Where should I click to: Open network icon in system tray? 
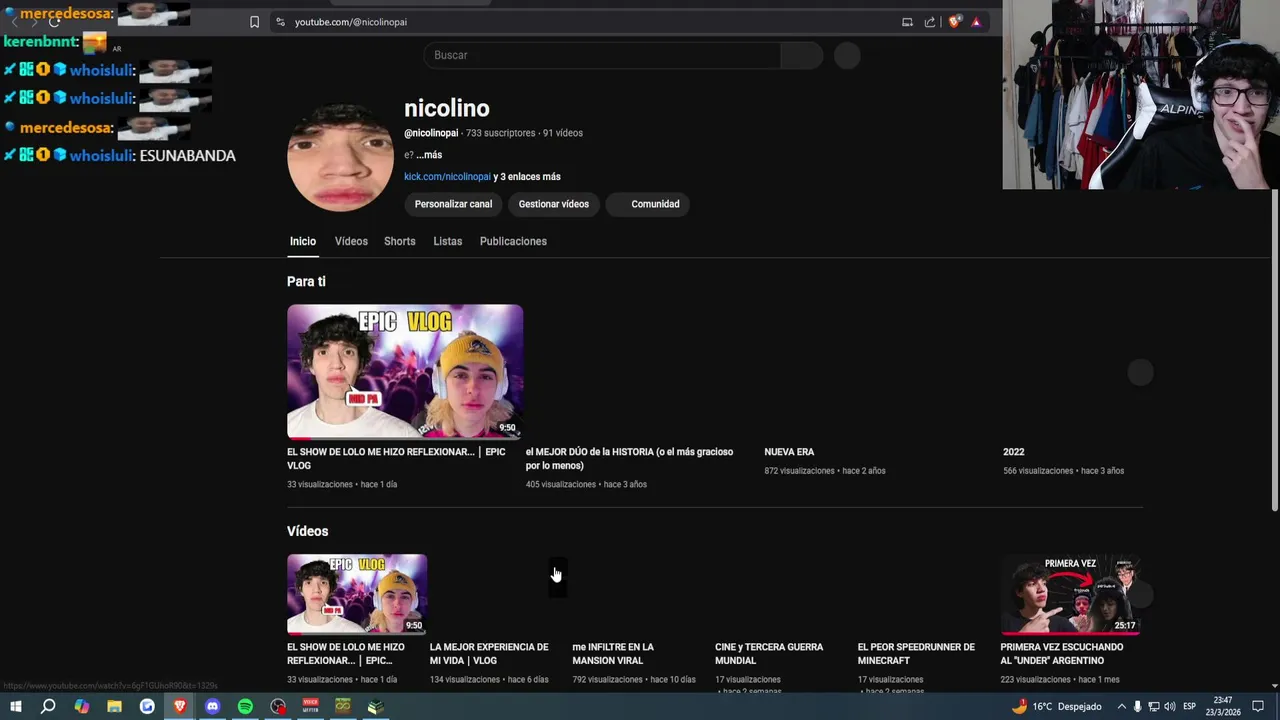coord(1153,706)
